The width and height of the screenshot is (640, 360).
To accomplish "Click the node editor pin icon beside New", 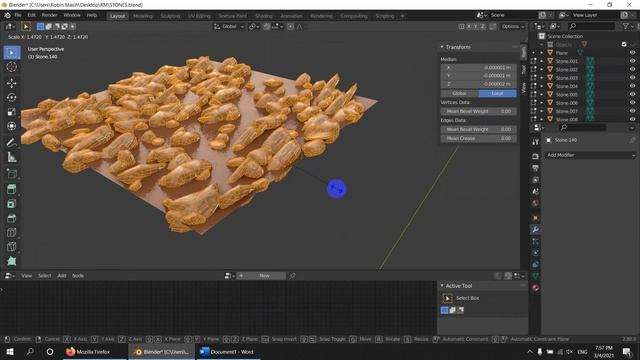I will point(292,276).
